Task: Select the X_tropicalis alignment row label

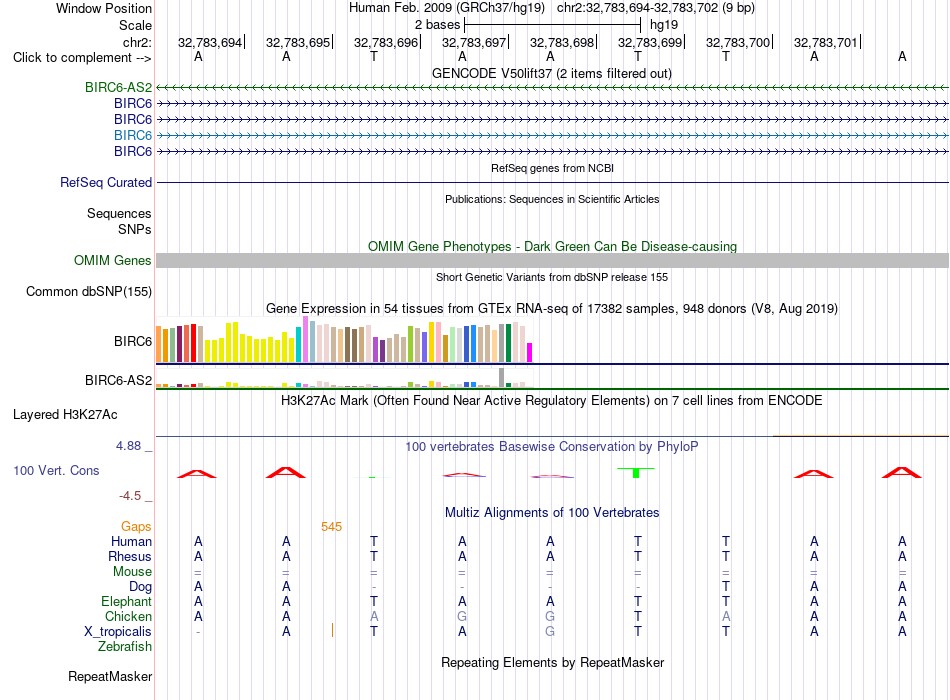Action: tap(118, 632)
